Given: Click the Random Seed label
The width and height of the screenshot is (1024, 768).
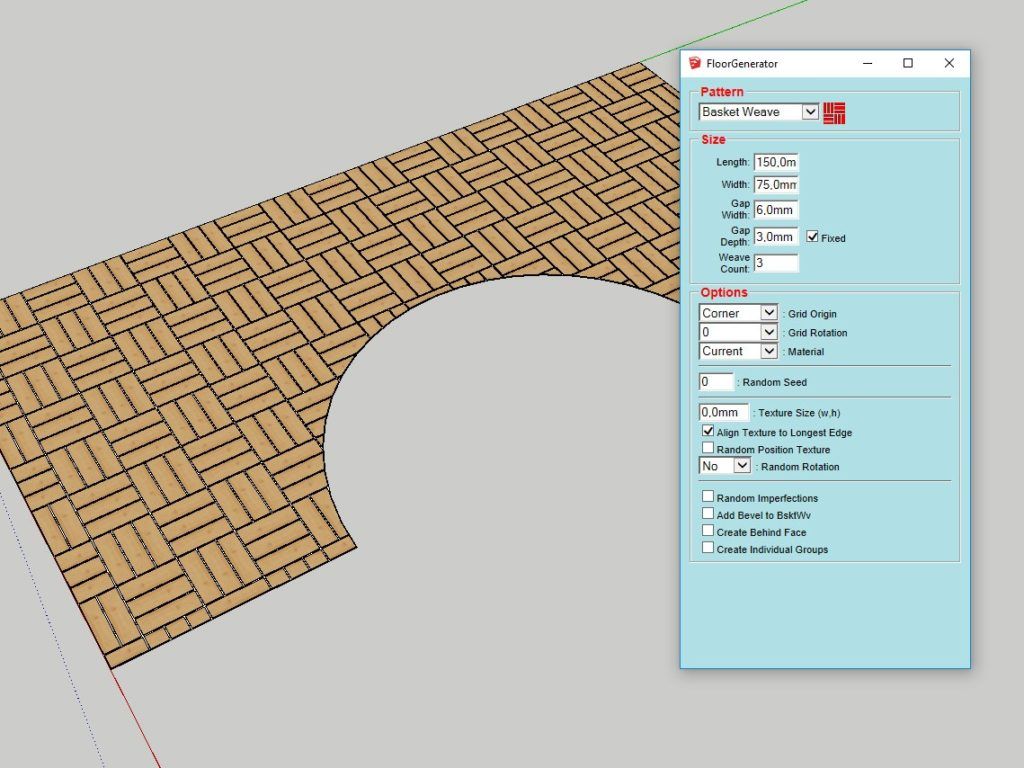Looking at the screenshot, I should (775, 383).
